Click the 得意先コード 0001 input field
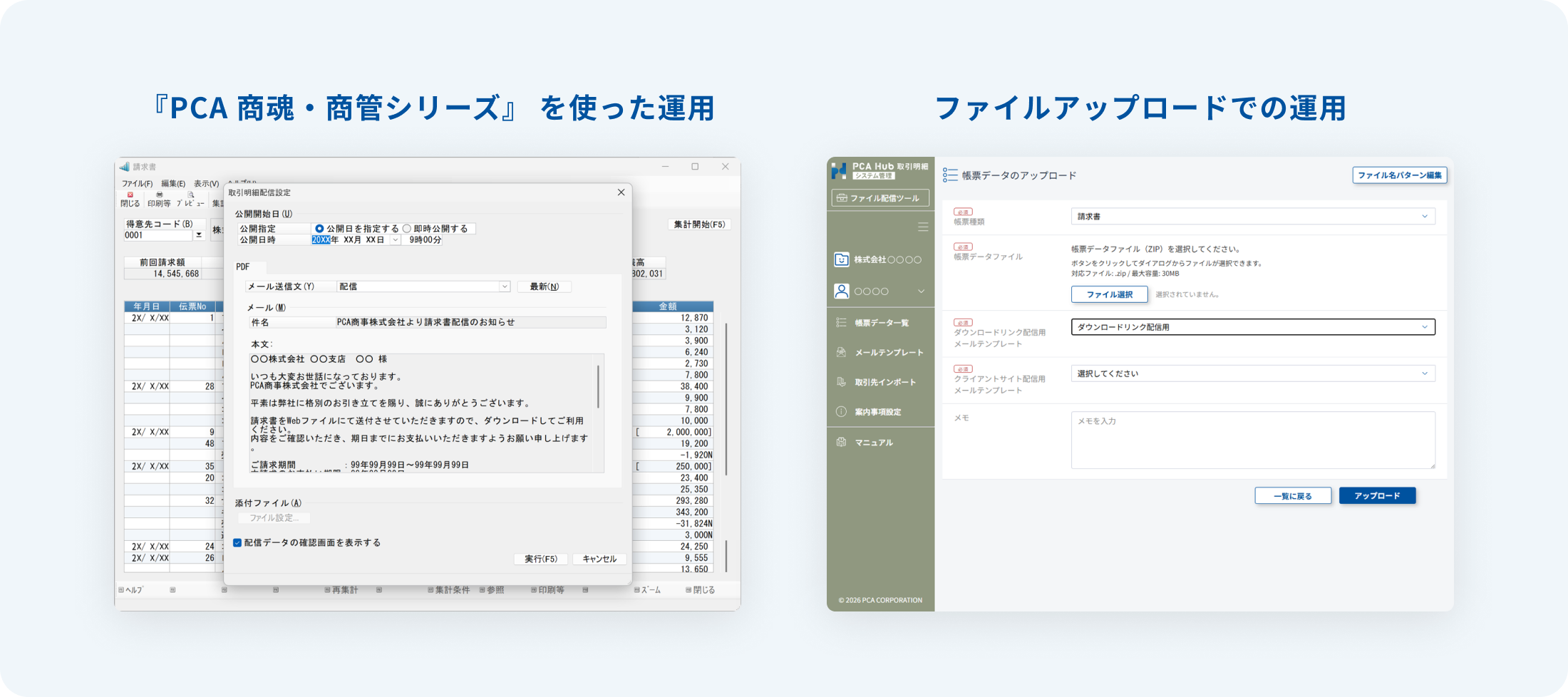 click(x=158, y=235)
